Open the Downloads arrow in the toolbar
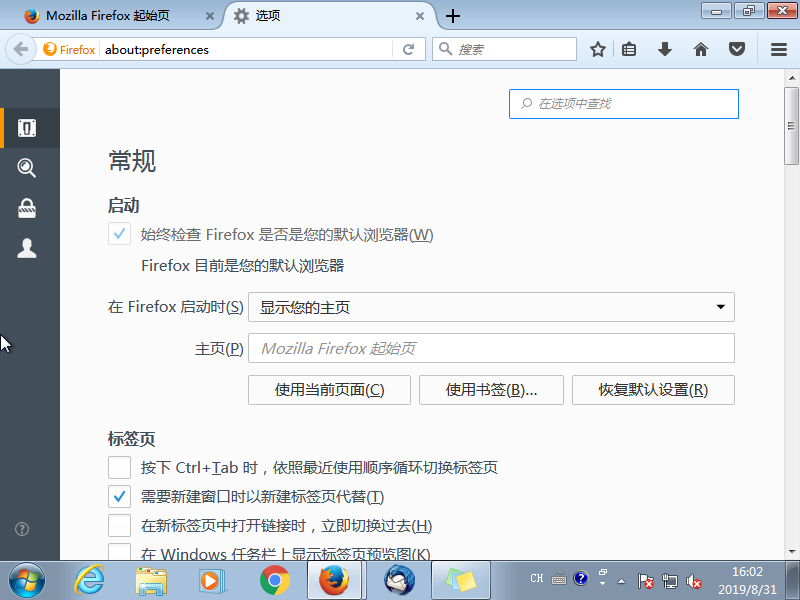 pyautogui.click(x=665, y=48)
